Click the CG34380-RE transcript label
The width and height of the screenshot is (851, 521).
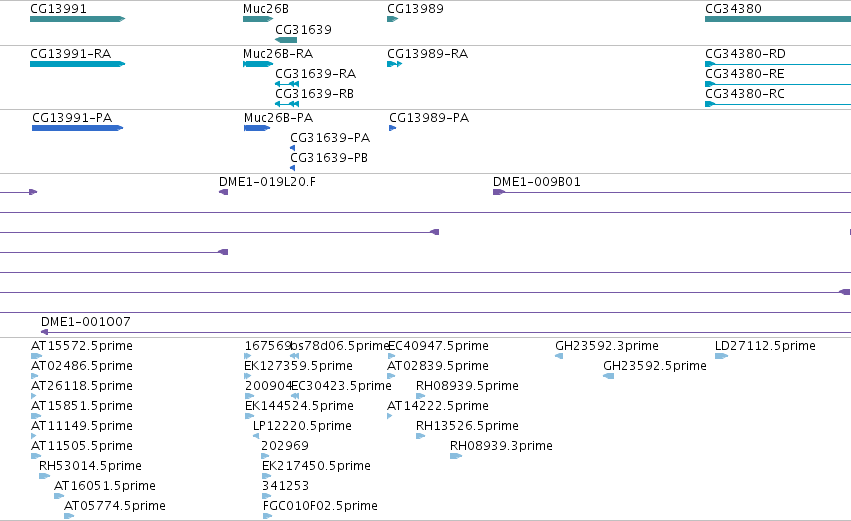745,74
